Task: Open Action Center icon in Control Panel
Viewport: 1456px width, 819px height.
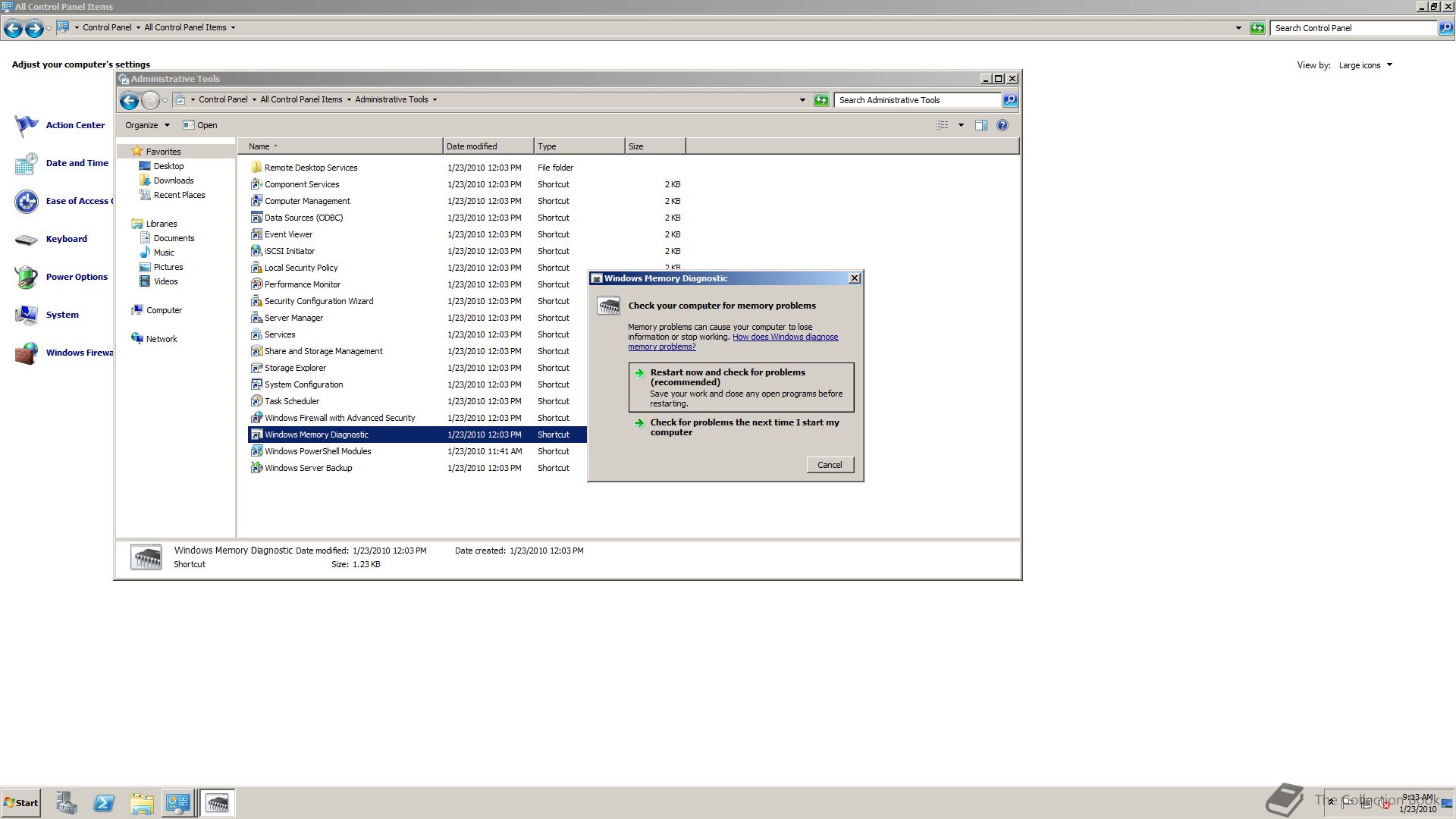Action: click(27, 125)
